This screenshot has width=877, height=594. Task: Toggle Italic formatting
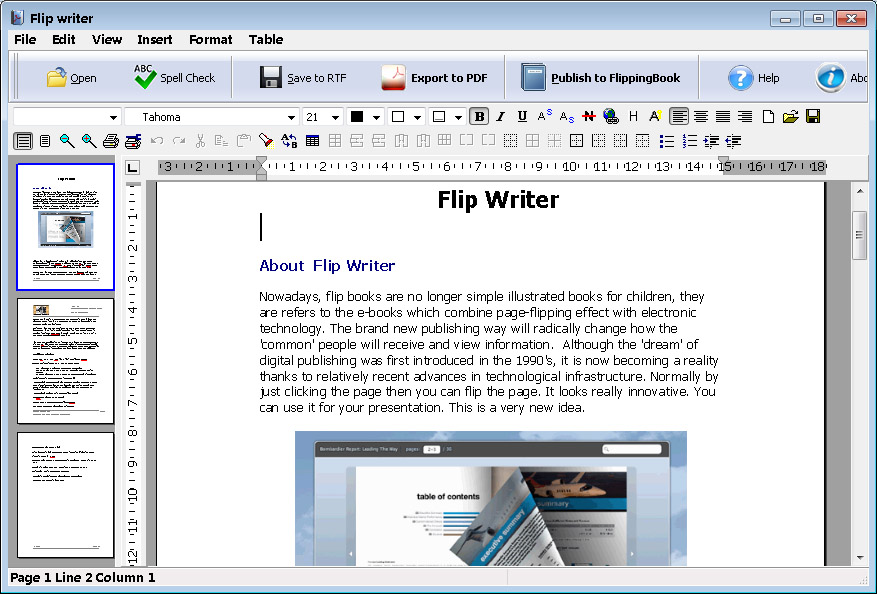[x=501, y=116]
